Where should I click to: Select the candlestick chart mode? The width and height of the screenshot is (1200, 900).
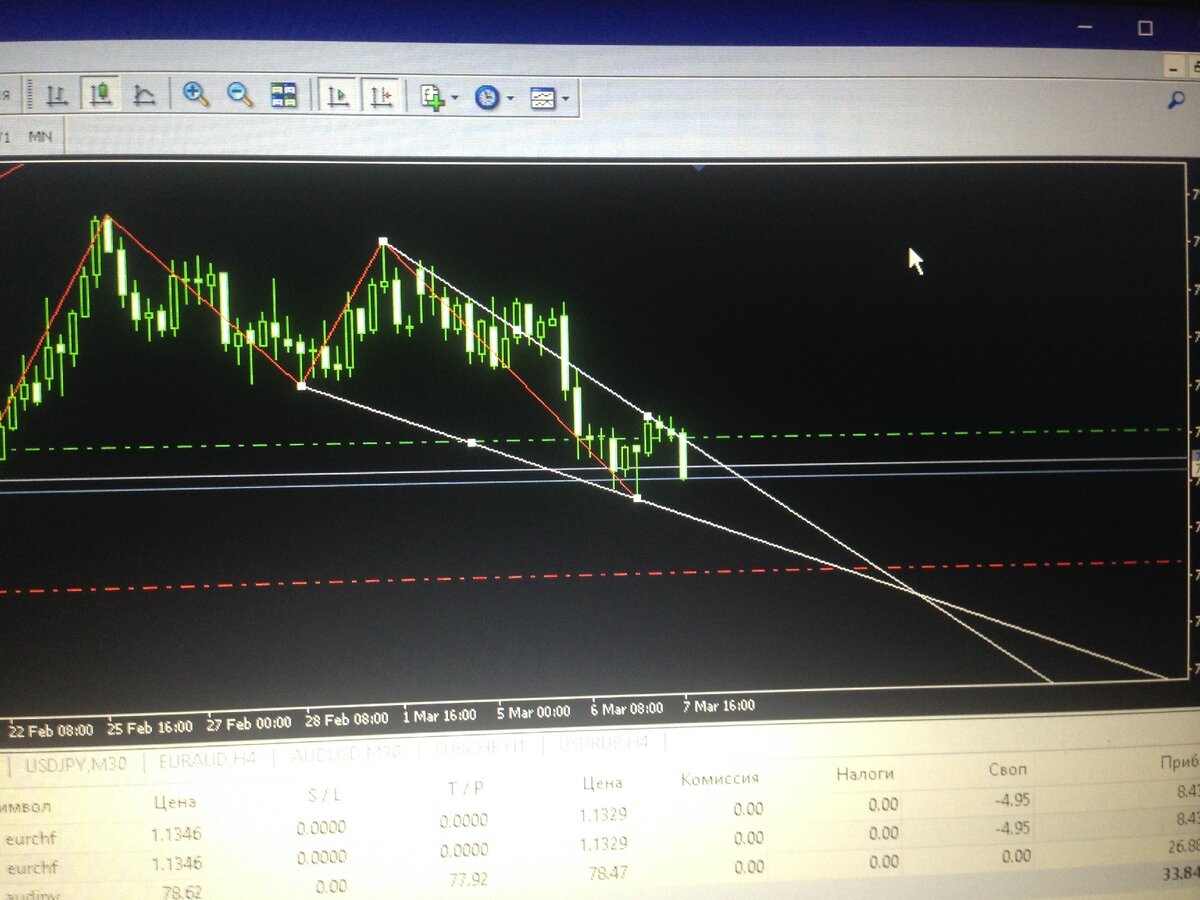pyautogui.click(x=100, y=96)
